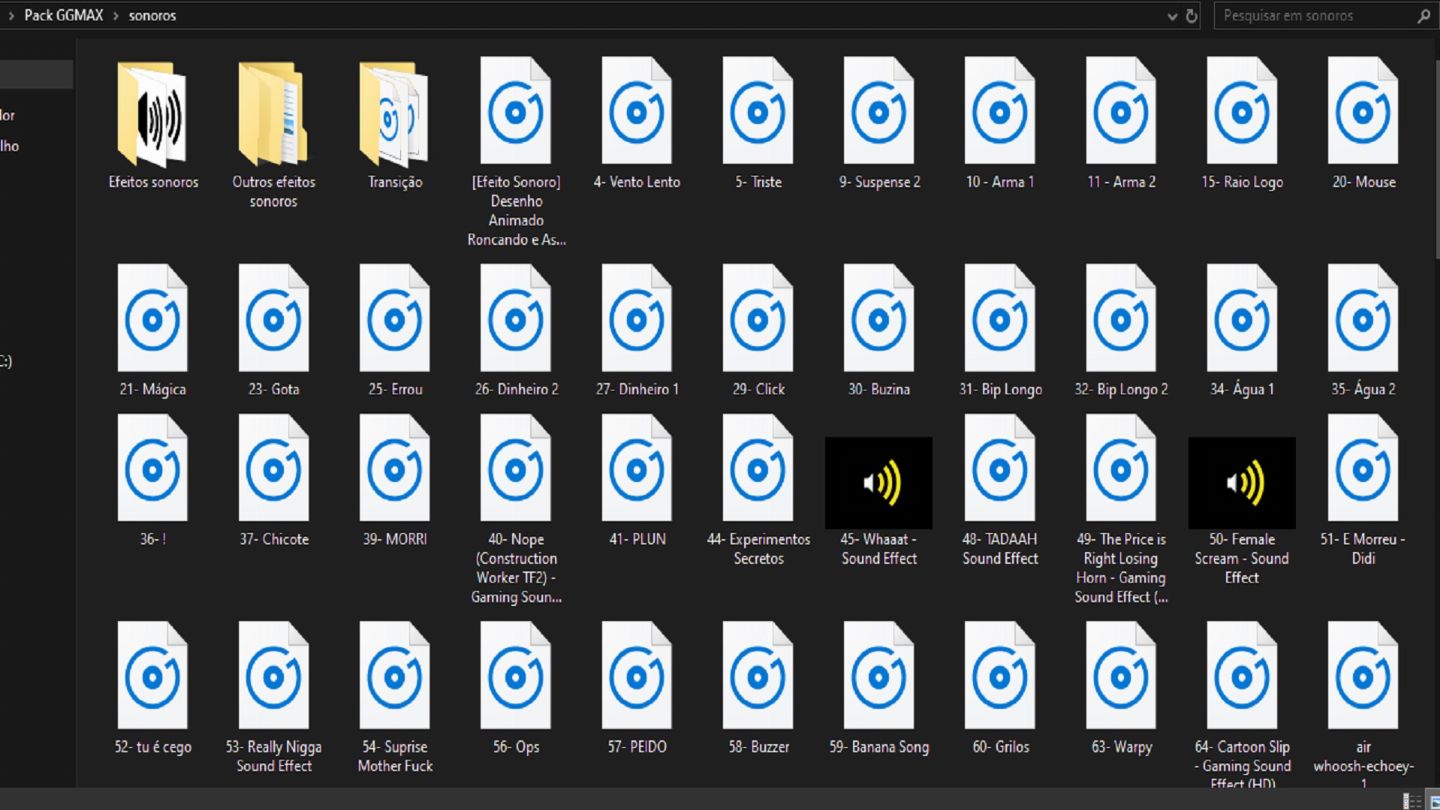Screen dimensions: 1440x810
Task: Click the '35- Água 2' file name
Action: click(1363, 389)
